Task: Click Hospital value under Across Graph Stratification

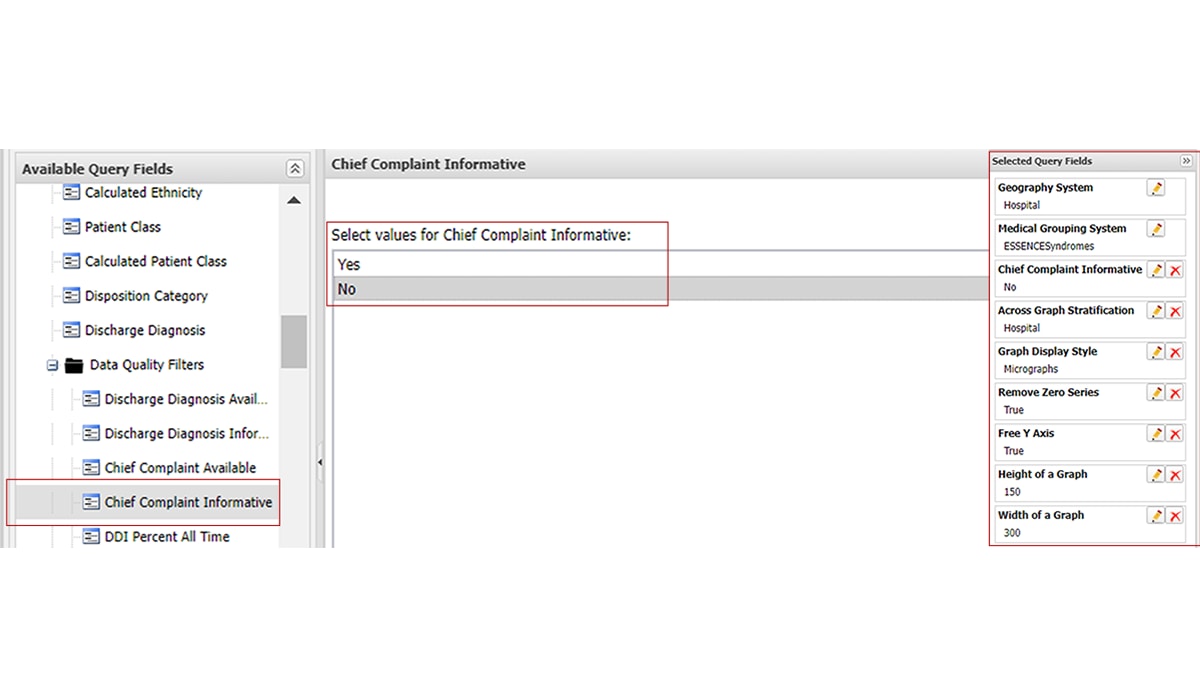Action: coord(1022,328)
